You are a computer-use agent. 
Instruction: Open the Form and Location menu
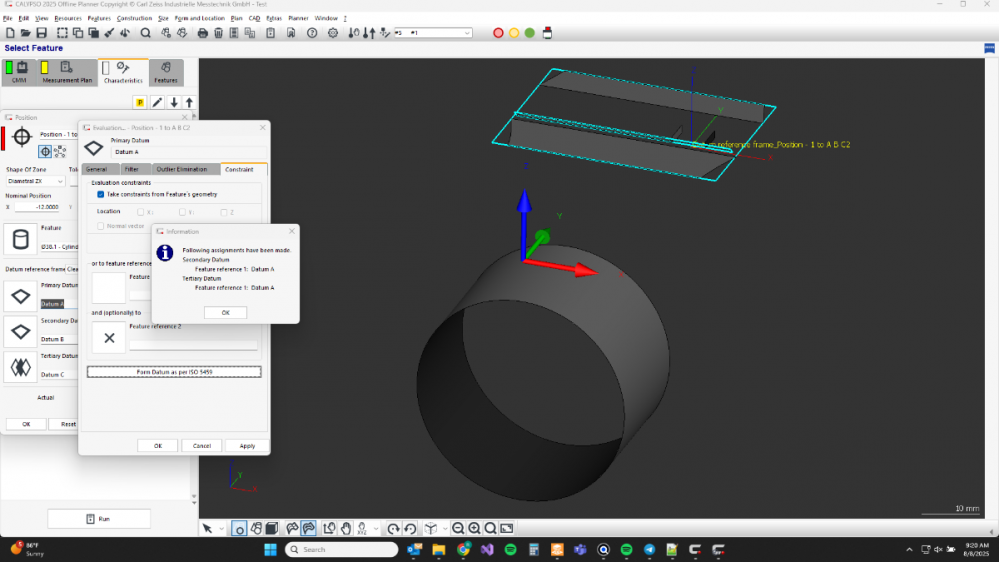click(x=200, y=18)
